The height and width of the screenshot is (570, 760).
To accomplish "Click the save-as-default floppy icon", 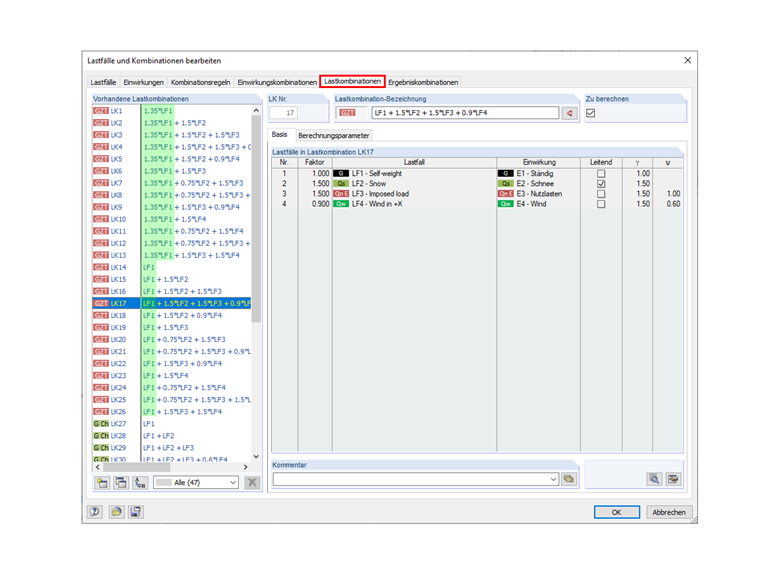I will [x=136, y=512].
